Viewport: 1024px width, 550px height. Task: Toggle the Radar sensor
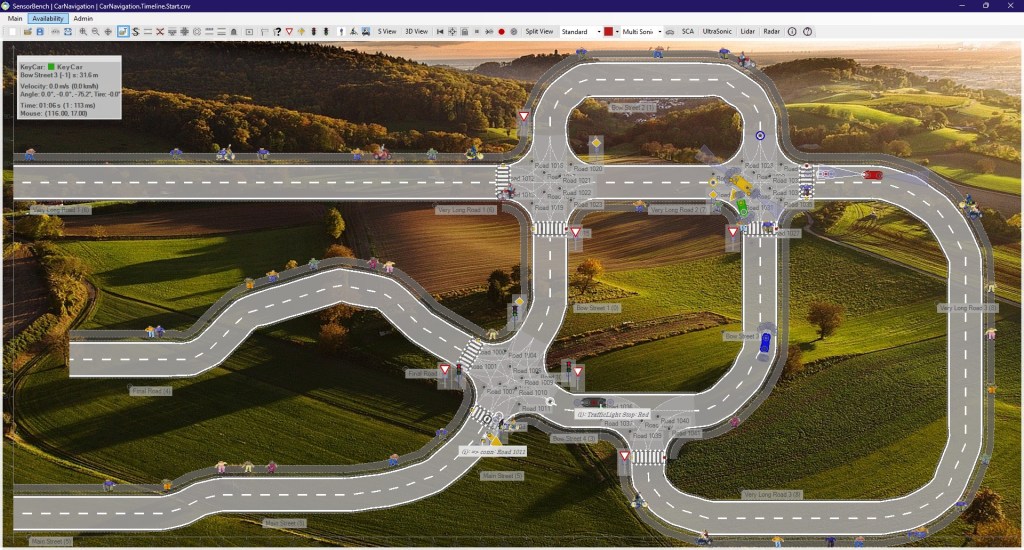772,32
